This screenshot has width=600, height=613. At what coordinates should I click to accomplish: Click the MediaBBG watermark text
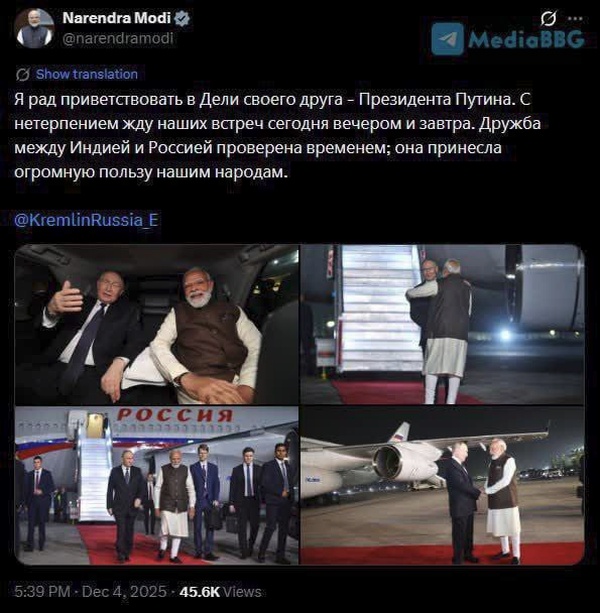527,39
